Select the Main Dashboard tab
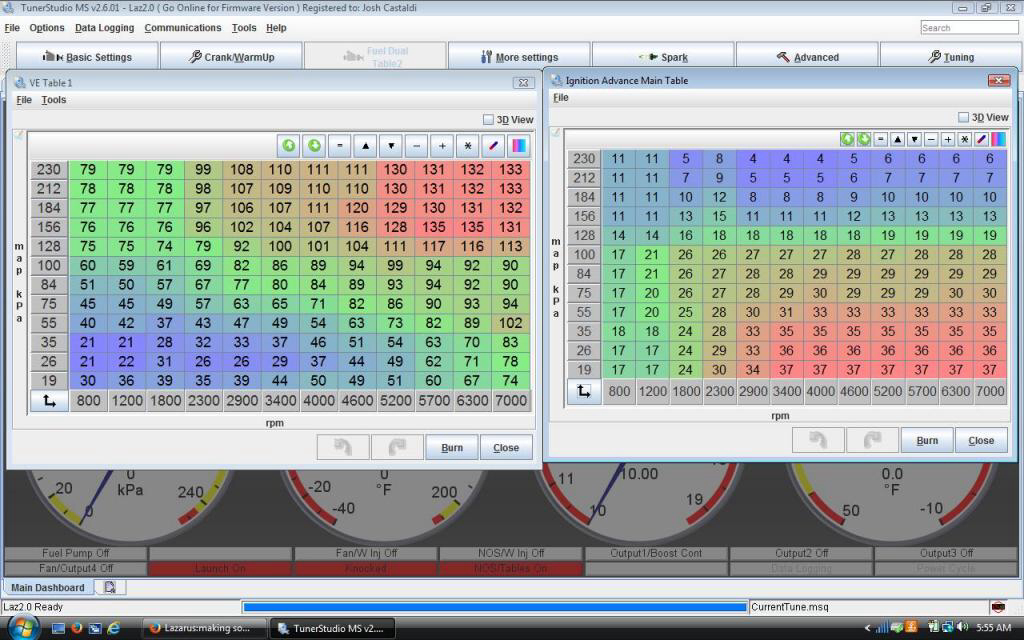Viewport: 1024px width, 640px height. 47,588
